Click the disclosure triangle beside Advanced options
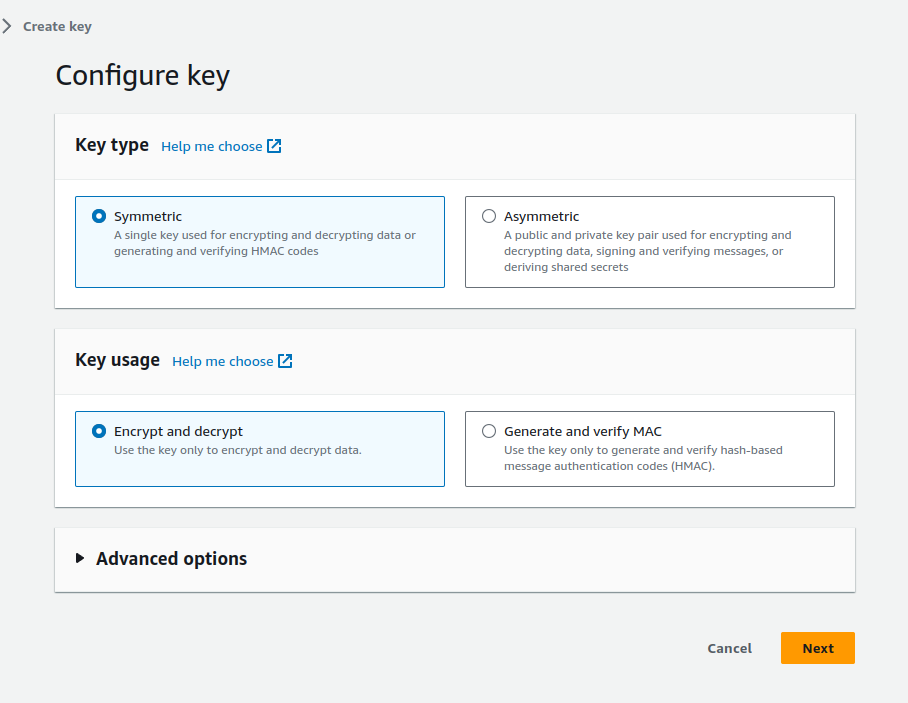The width and height of the screenshot is (908, 703). (x=81, y=559)
